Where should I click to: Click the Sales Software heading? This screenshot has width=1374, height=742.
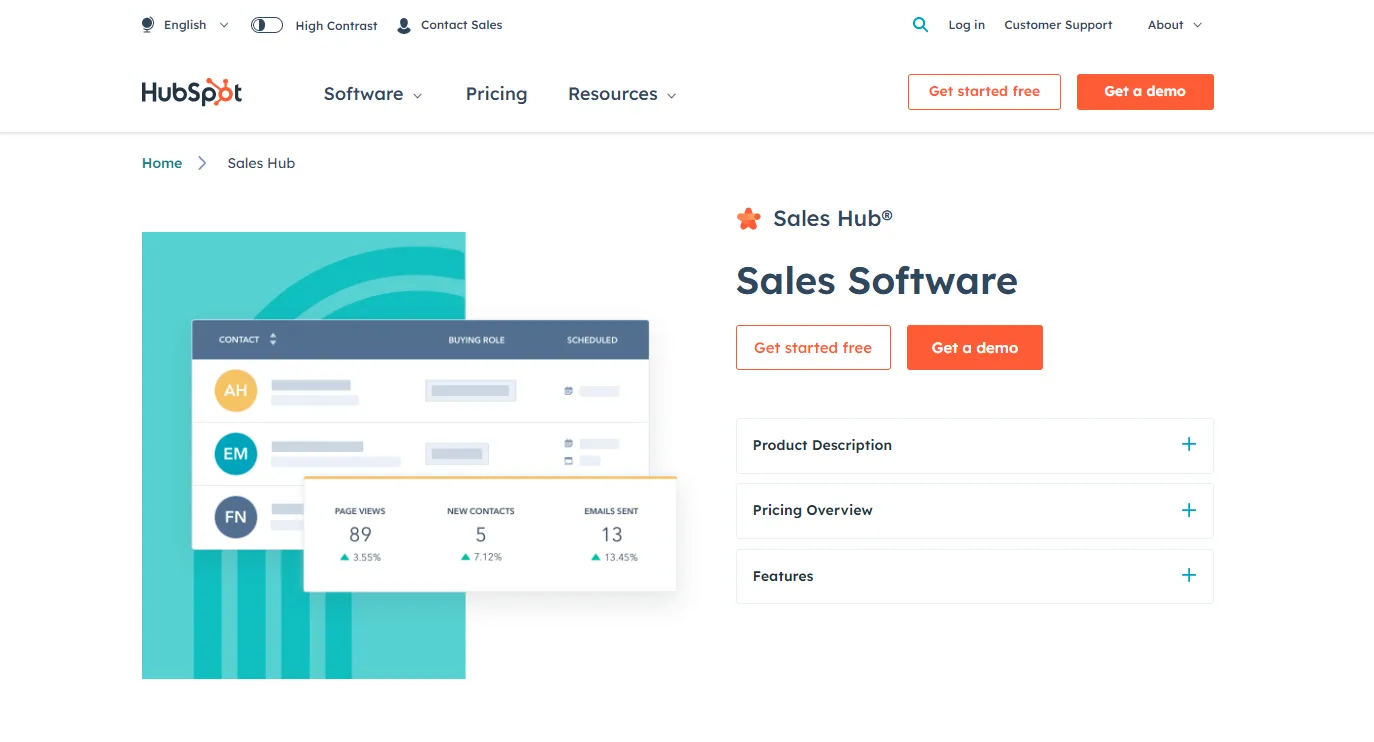[x=877, y=281]
